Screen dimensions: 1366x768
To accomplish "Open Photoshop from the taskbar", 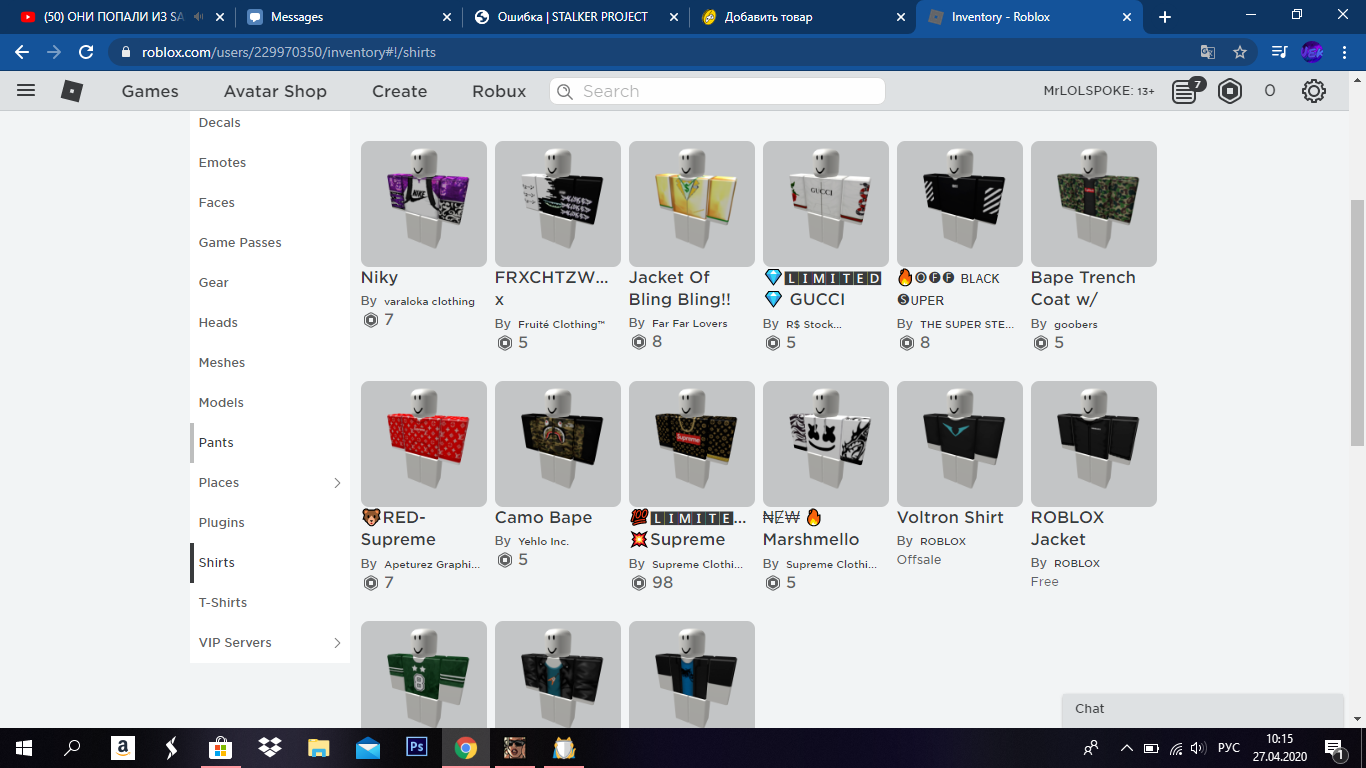I will [417, 747].
